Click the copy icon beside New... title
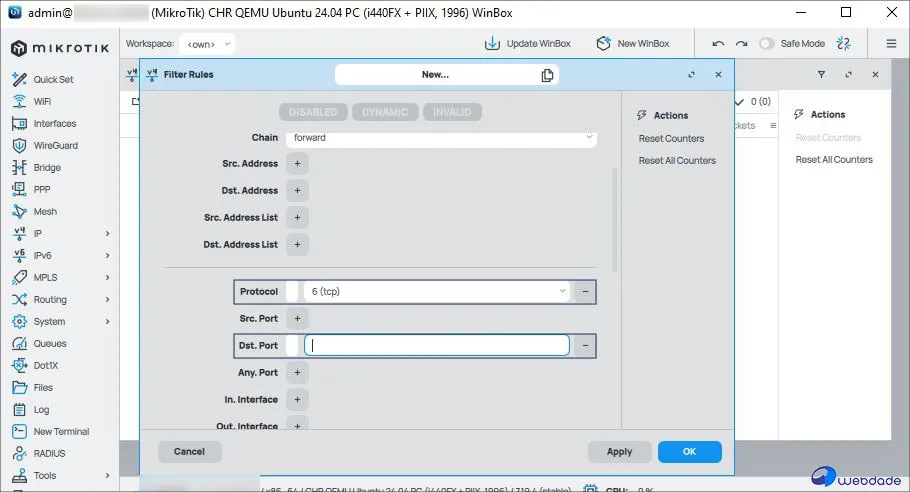The height and width of the screenshot is (492, 910). (x=547, y=75)
